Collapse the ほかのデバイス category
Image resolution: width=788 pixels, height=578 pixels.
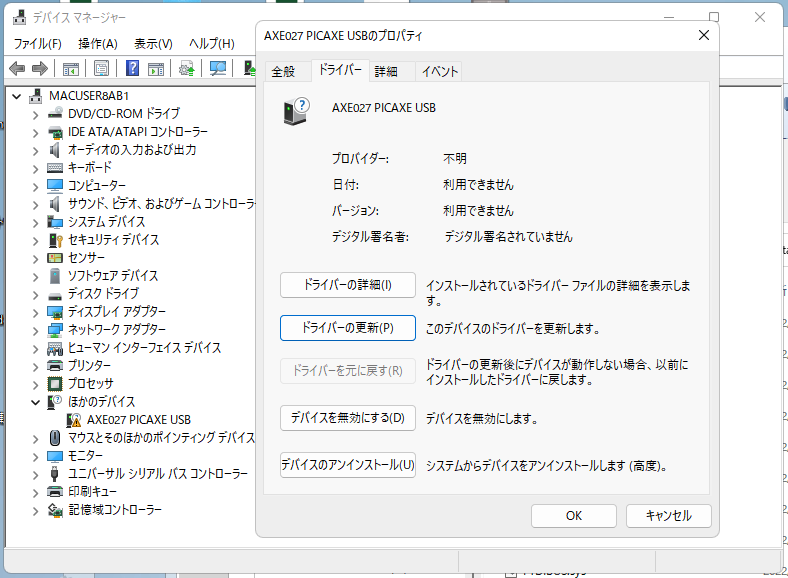[35, 402]
